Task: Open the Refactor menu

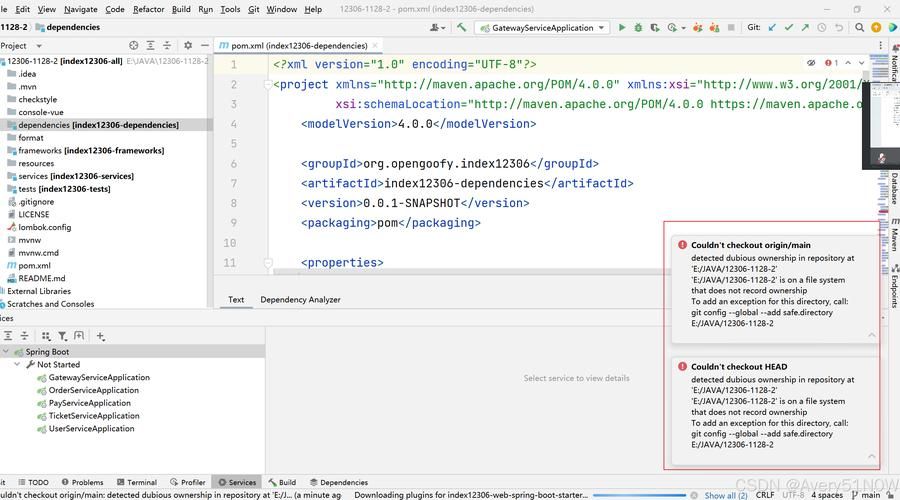Action: click(148, 9)
